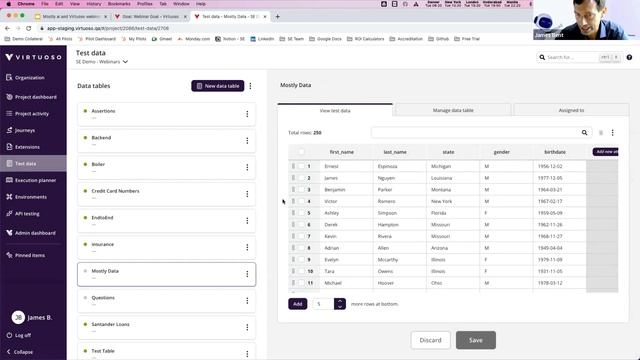
Task: Click browser back arrow
Action: pyautogui.click(x=7, y=28)
